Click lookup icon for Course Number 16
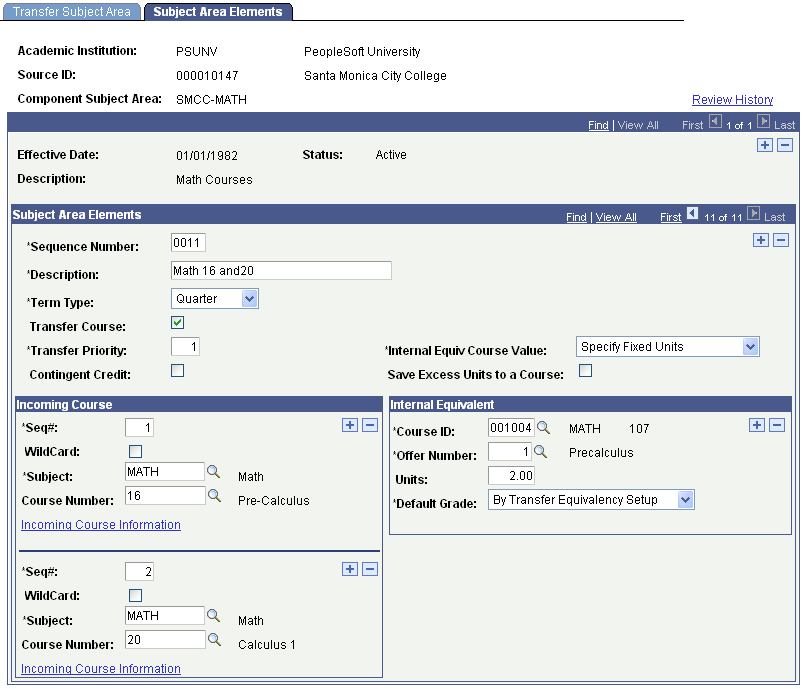The width and height of the screenshot is (804, 689). pos(214,496)
